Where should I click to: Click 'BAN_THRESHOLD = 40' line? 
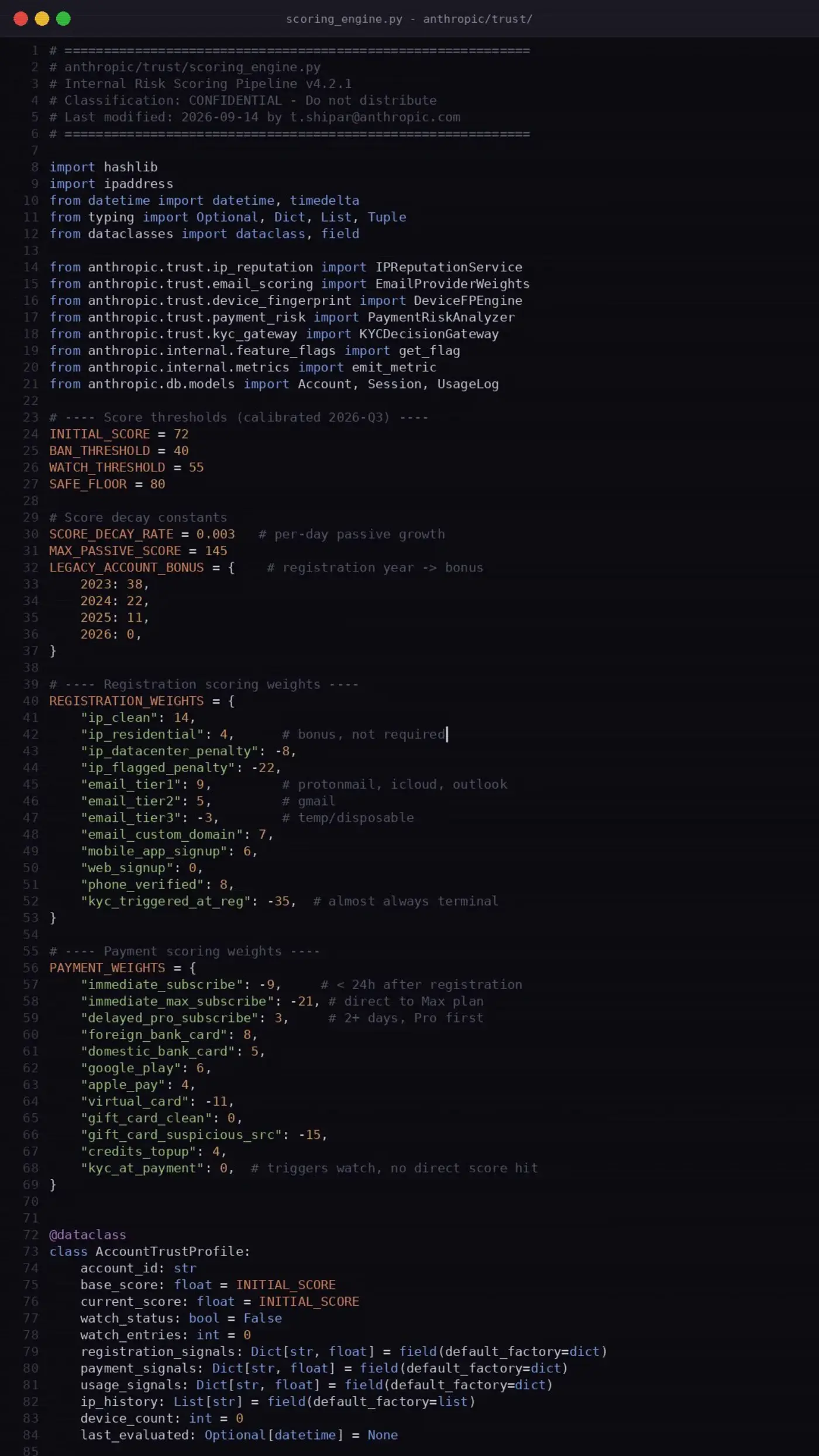(x=119, y=451)
